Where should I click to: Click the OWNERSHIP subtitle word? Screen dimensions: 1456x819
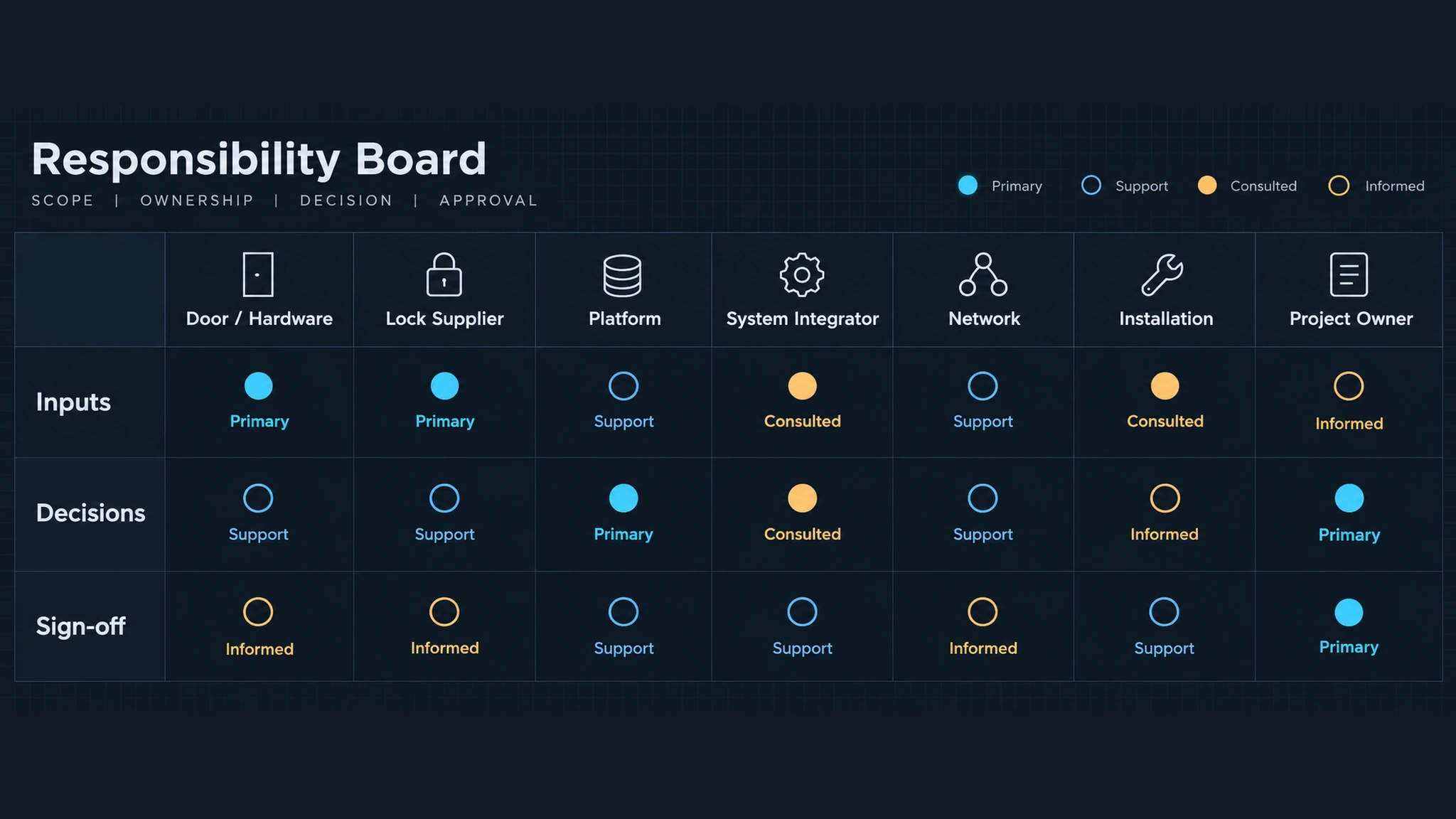(197, 200)
